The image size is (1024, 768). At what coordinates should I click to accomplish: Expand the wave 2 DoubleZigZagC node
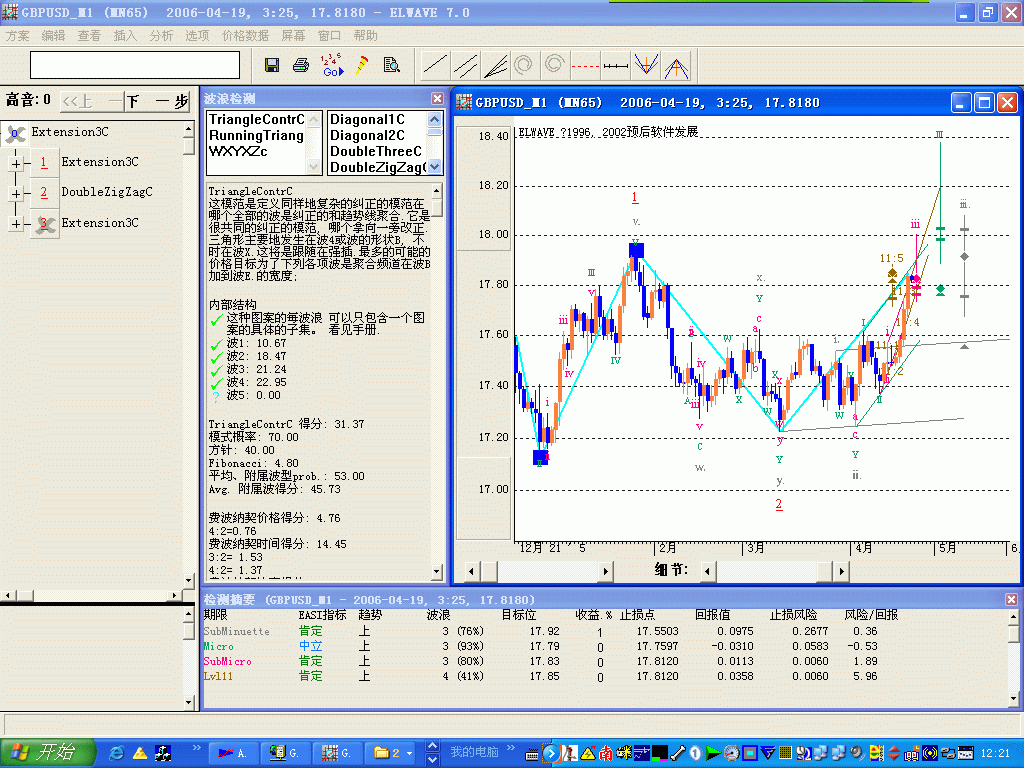(x=16, y=193)
